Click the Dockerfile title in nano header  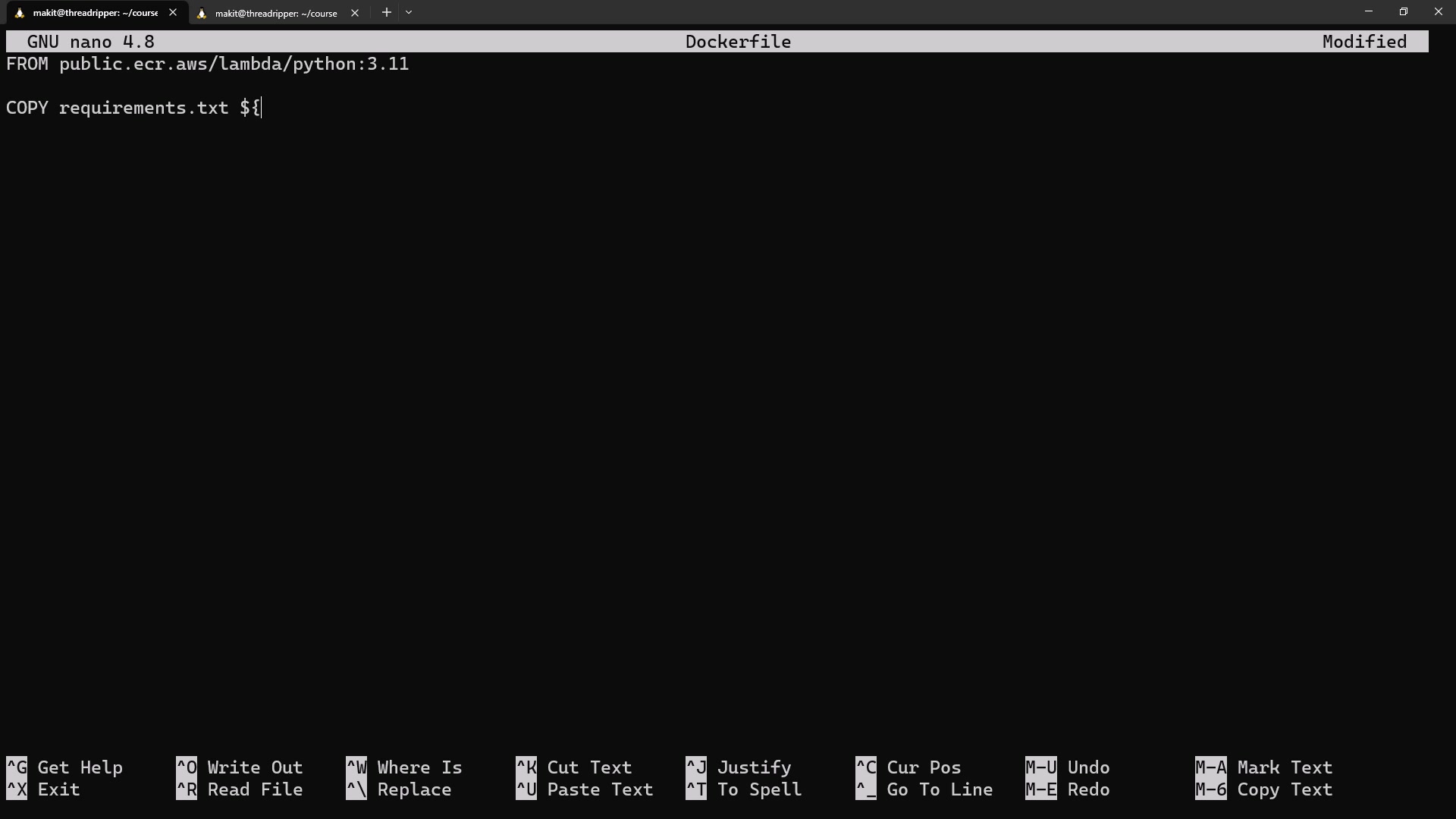point(738,42)
